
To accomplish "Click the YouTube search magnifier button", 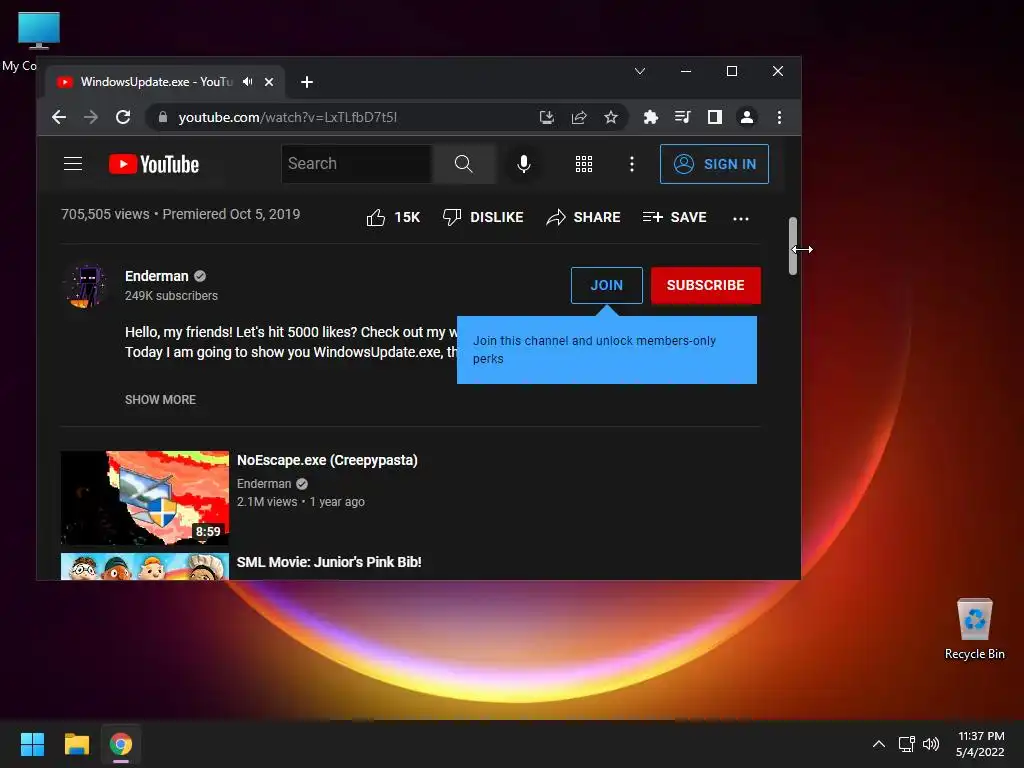I will point(464,163).
